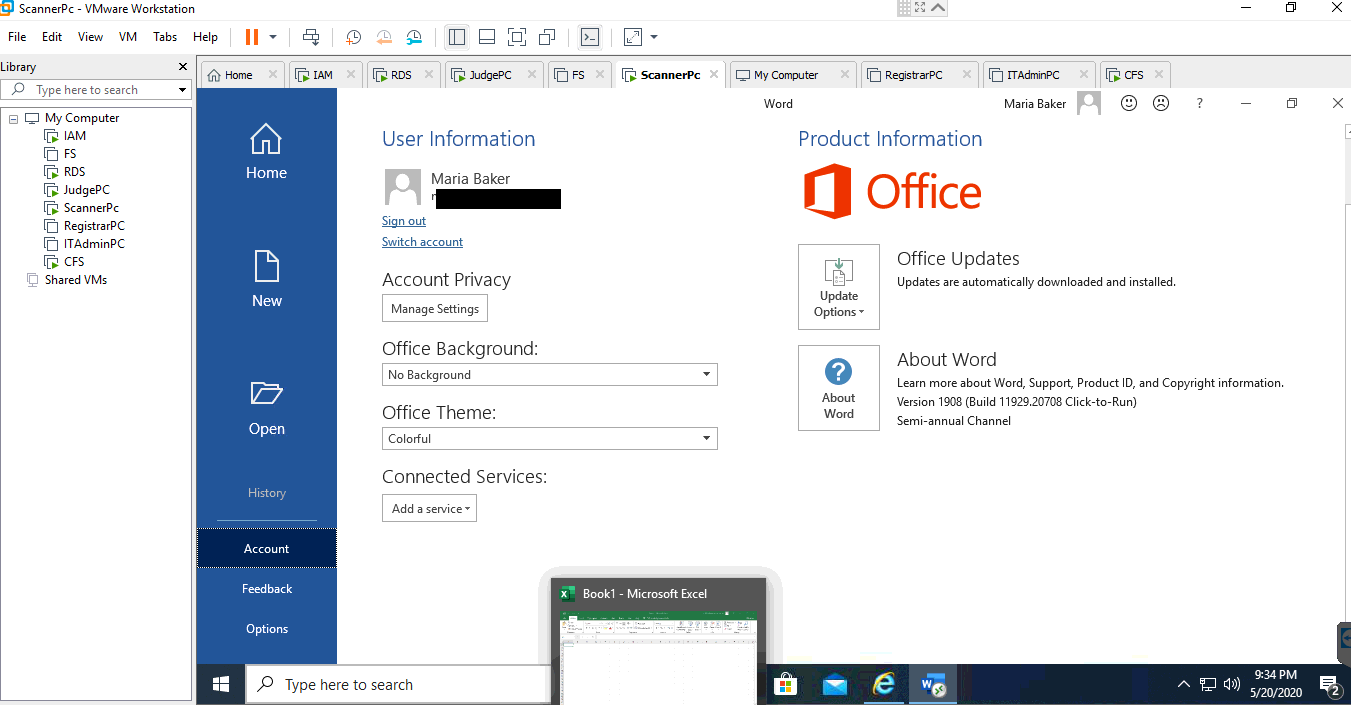Open the View menu
Viewport: 1351px width, 705px height.
pyautogui.click(x=90, y=37)
